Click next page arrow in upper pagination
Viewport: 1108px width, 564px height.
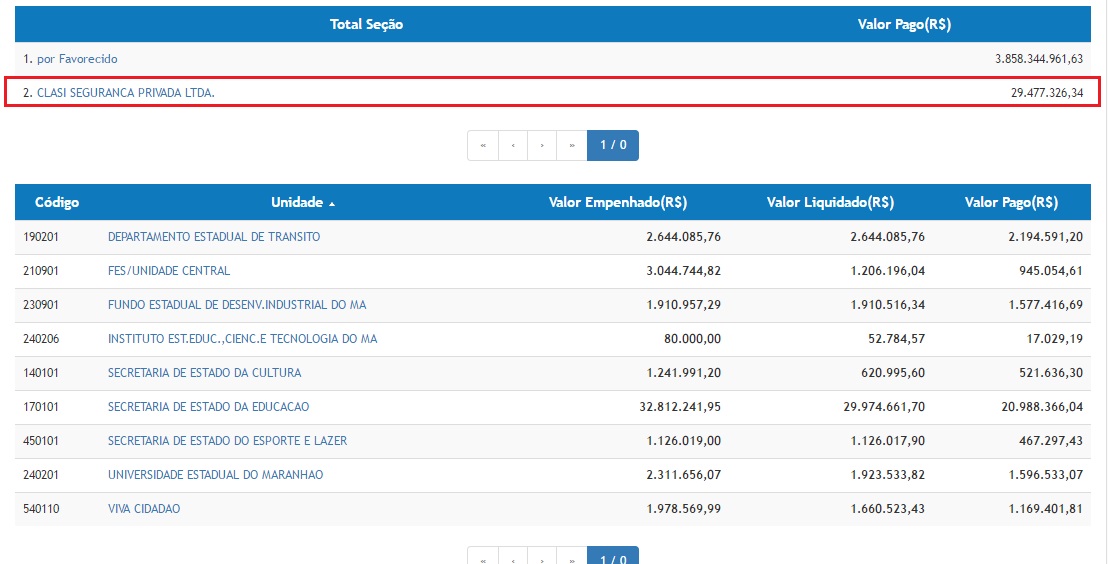point(542,145)
